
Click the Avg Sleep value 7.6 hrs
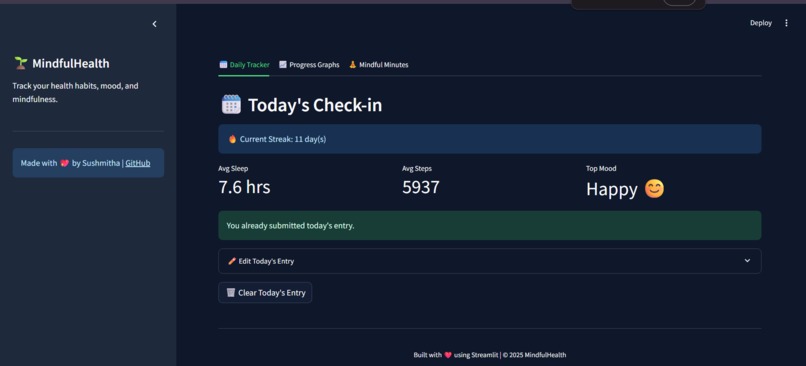(244, 187)
